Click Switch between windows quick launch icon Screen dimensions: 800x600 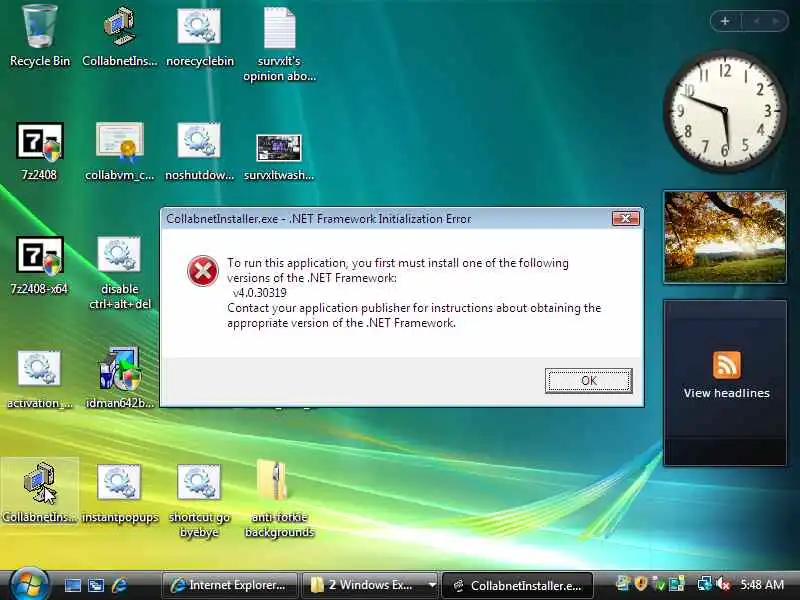96,585
